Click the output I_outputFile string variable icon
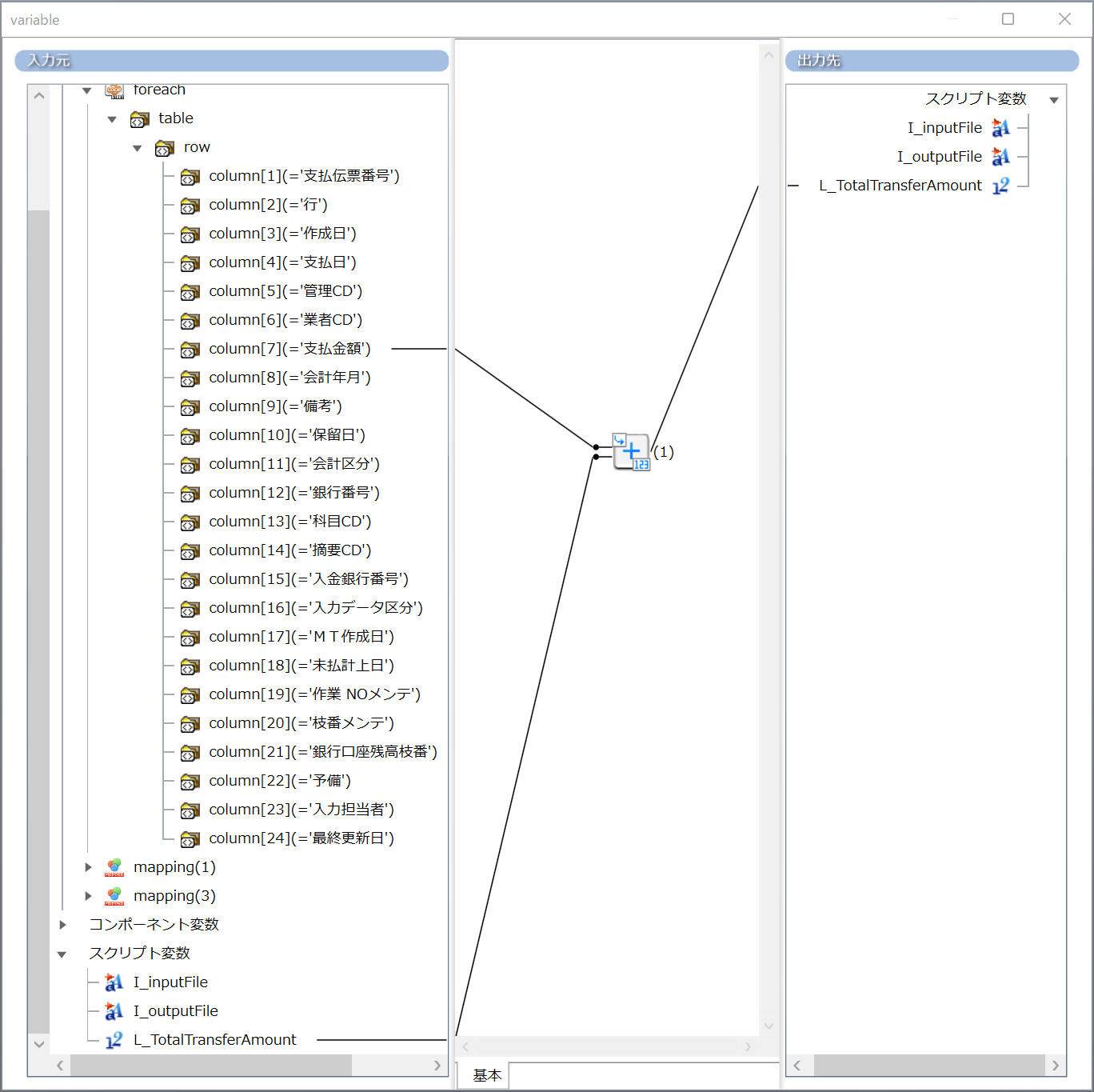Image resolution: width=1094 pixels, height=1092 pixels. 1000,157
